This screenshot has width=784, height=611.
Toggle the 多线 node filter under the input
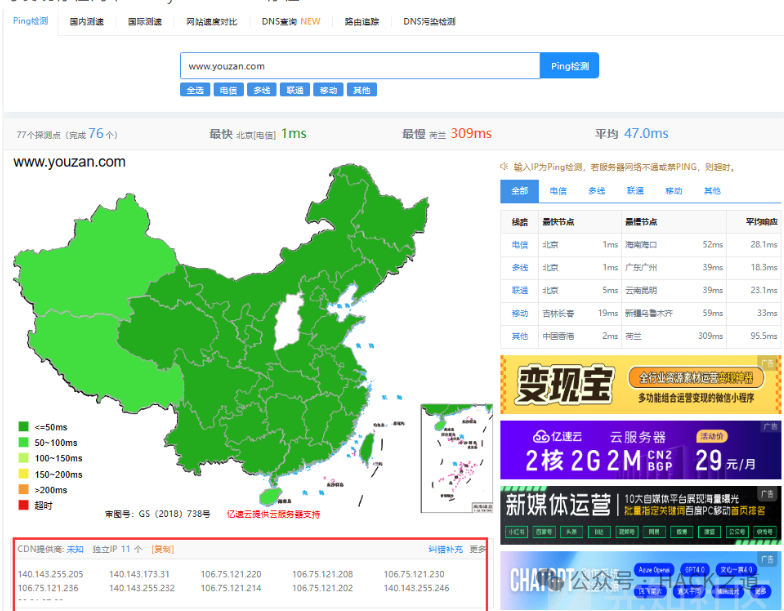tap(262, 90)
